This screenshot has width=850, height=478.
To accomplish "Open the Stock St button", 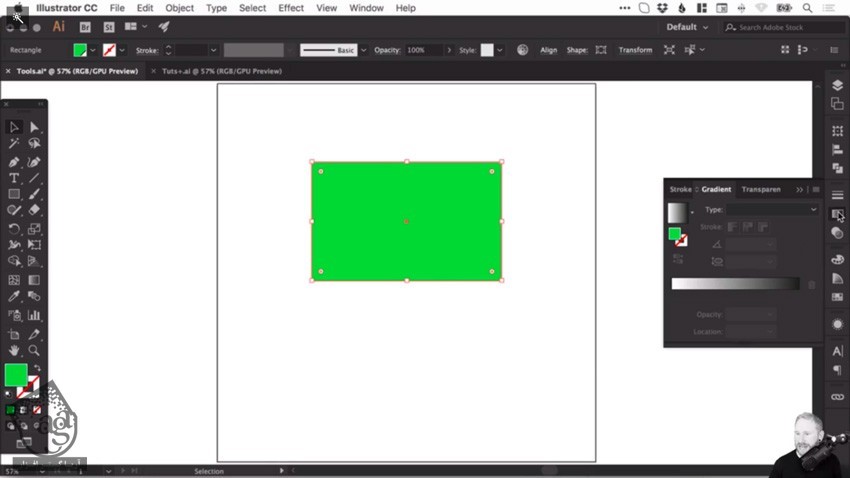I will click(108, 27).
